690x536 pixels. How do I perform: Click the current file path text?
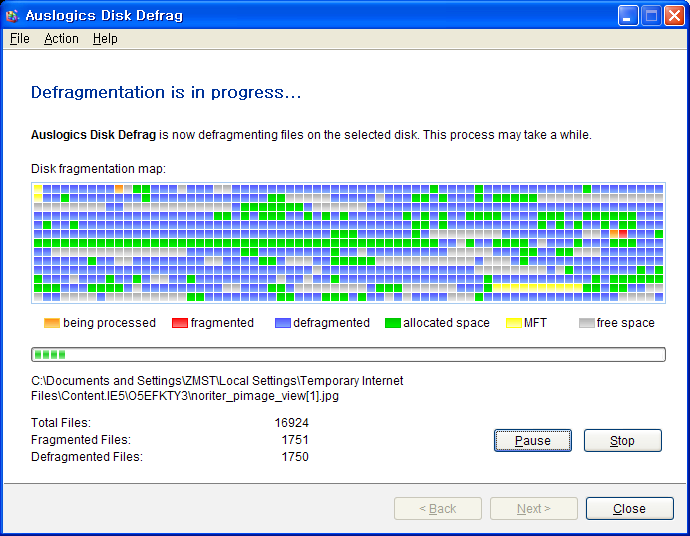click(217, 388)
